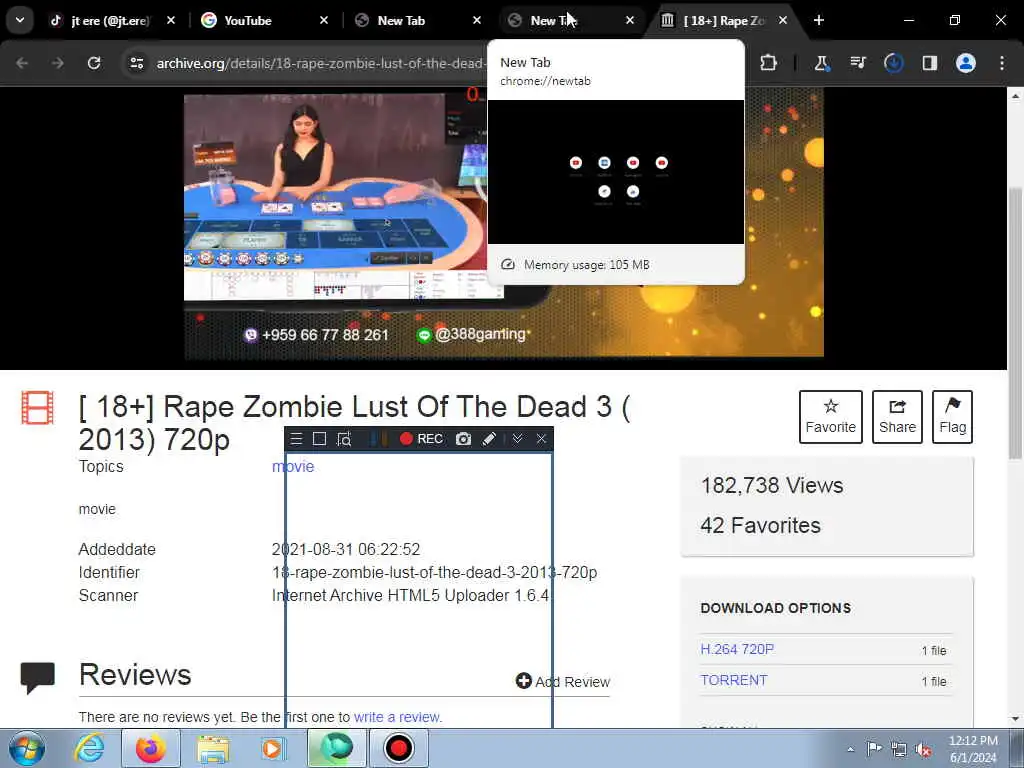
Task: Toggle the Chrome side panel
Action: (929, 63)
